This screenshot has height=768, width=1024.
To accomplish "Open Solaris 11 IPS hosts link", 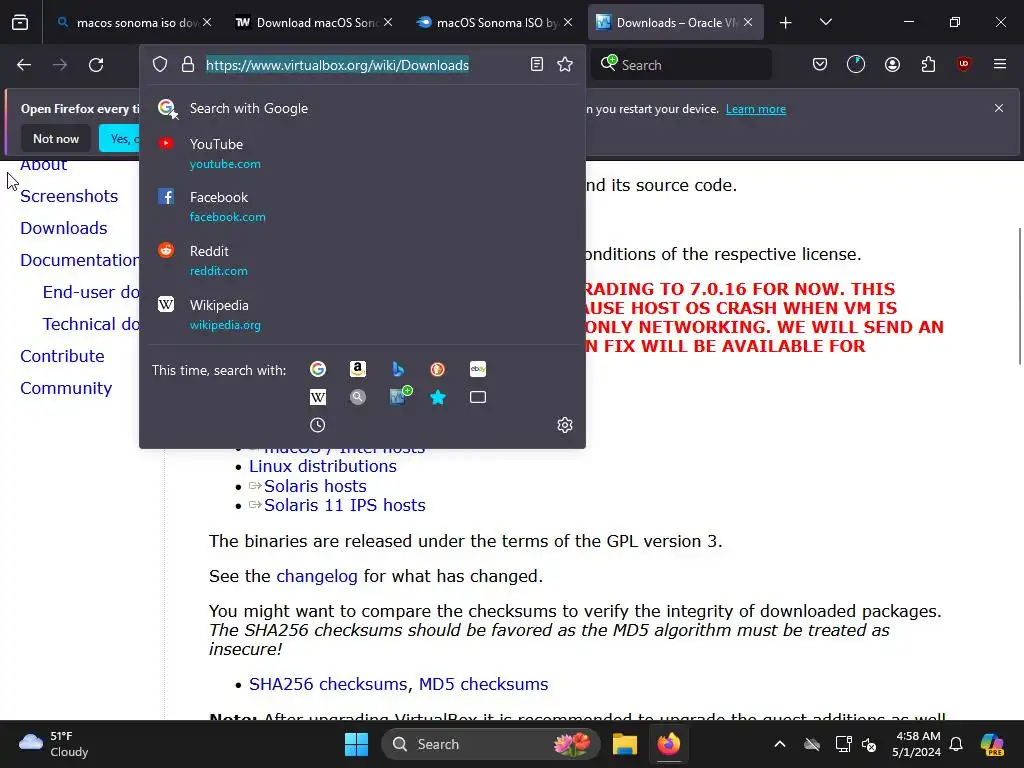I will [x=345, y=505].
